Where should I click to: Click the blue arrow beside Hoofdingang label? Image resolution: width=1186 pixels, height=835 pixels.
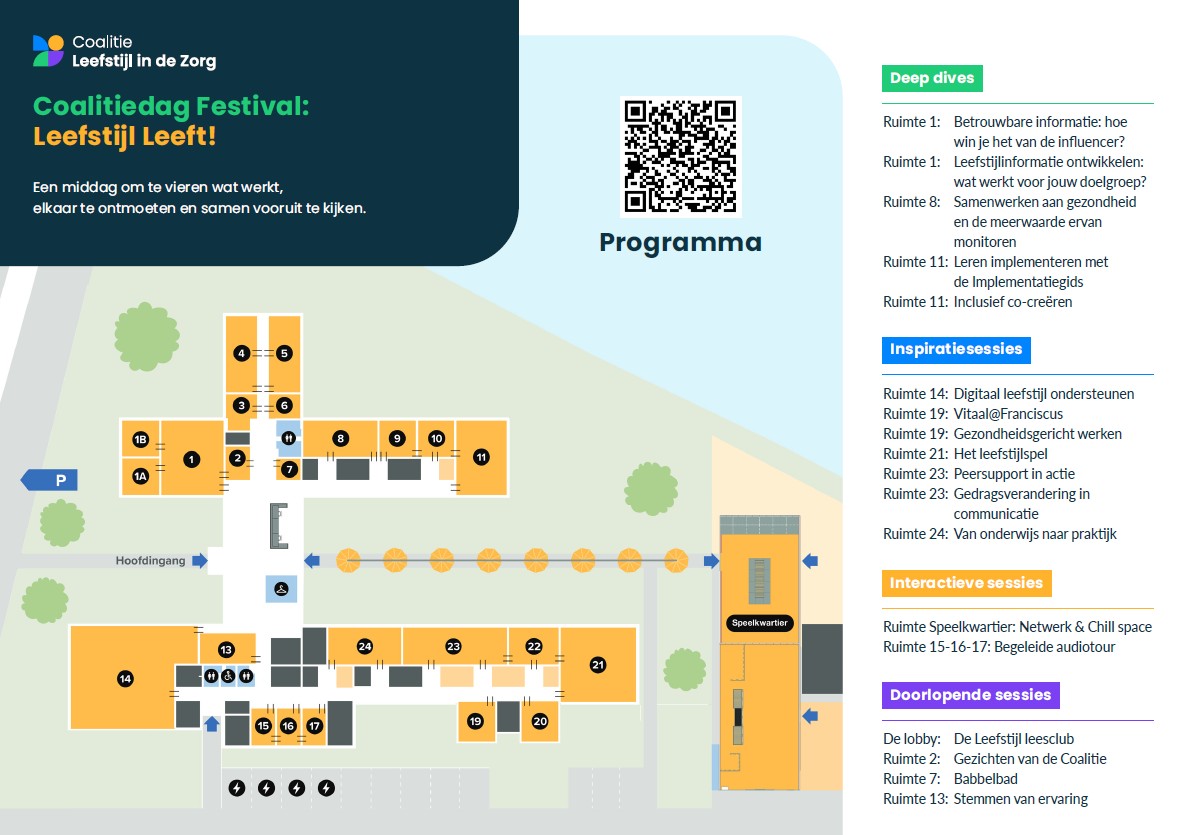(x=200, y=561)
